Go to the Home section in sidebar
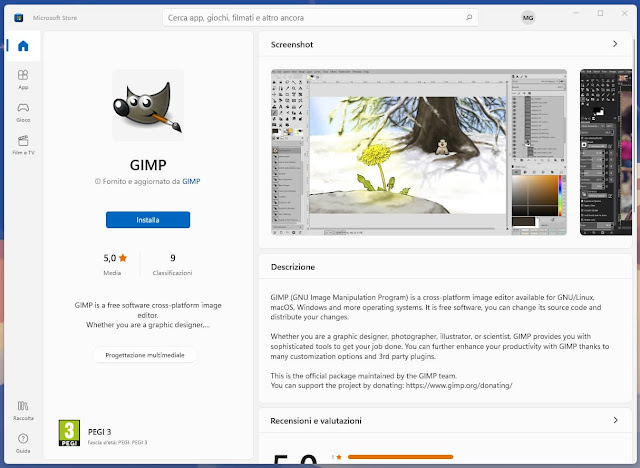The image size is (640, 468). (x=23, y=46)
